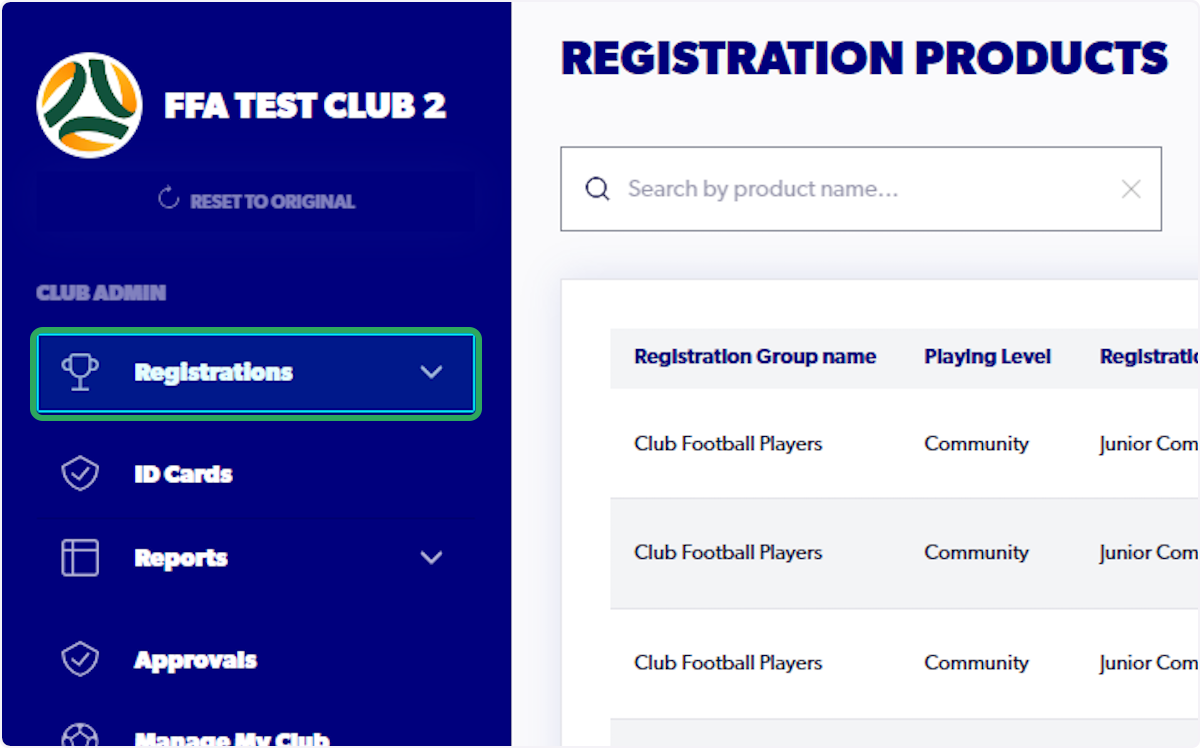Viewport: 1200px width, 748px height.
Task: Open the Registrations dropdown menu
Action: point(212,372)
